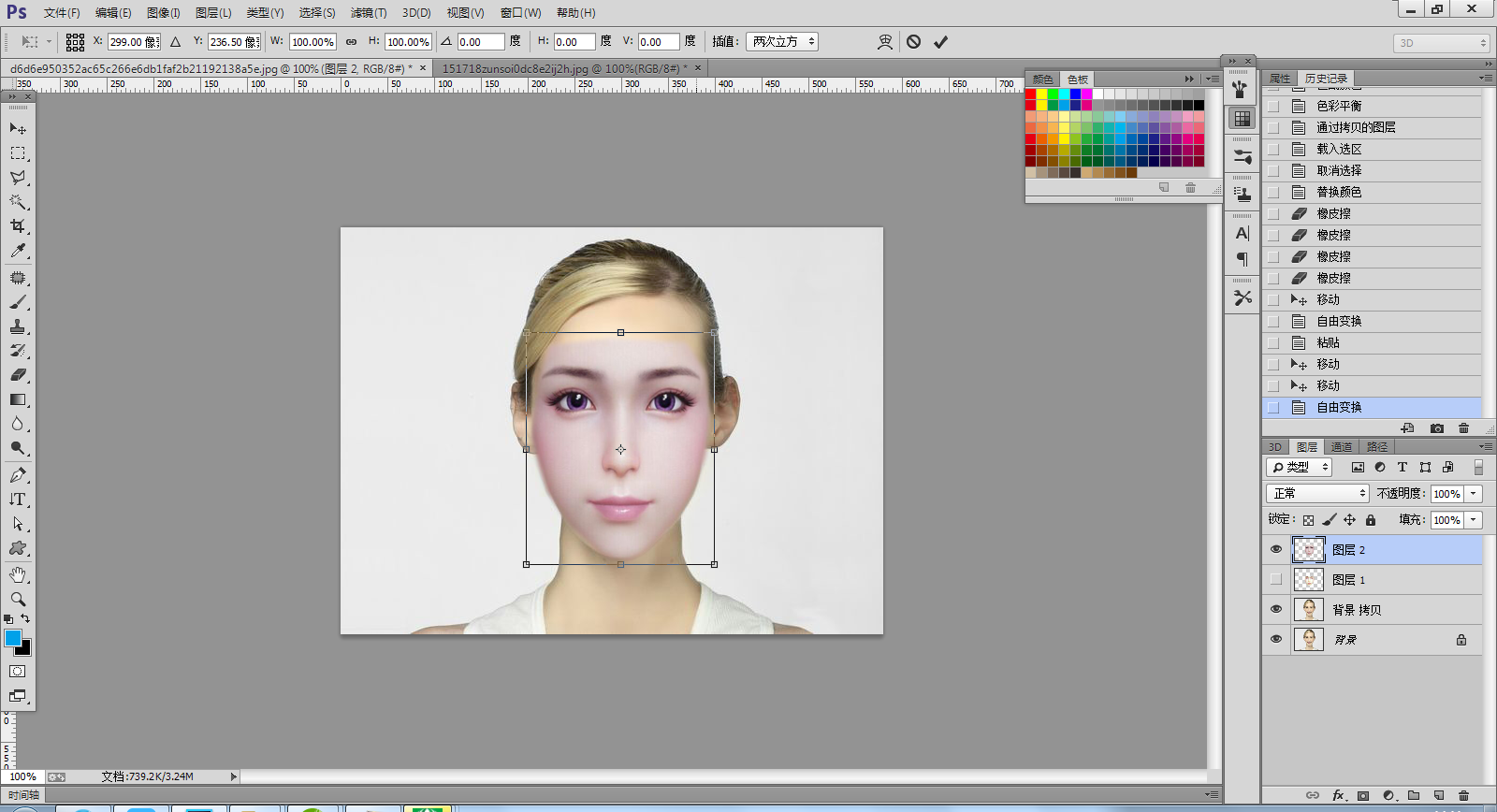Select the Crop tool
This screenshot has width=1497, height=812.
(x=17, y=226)
